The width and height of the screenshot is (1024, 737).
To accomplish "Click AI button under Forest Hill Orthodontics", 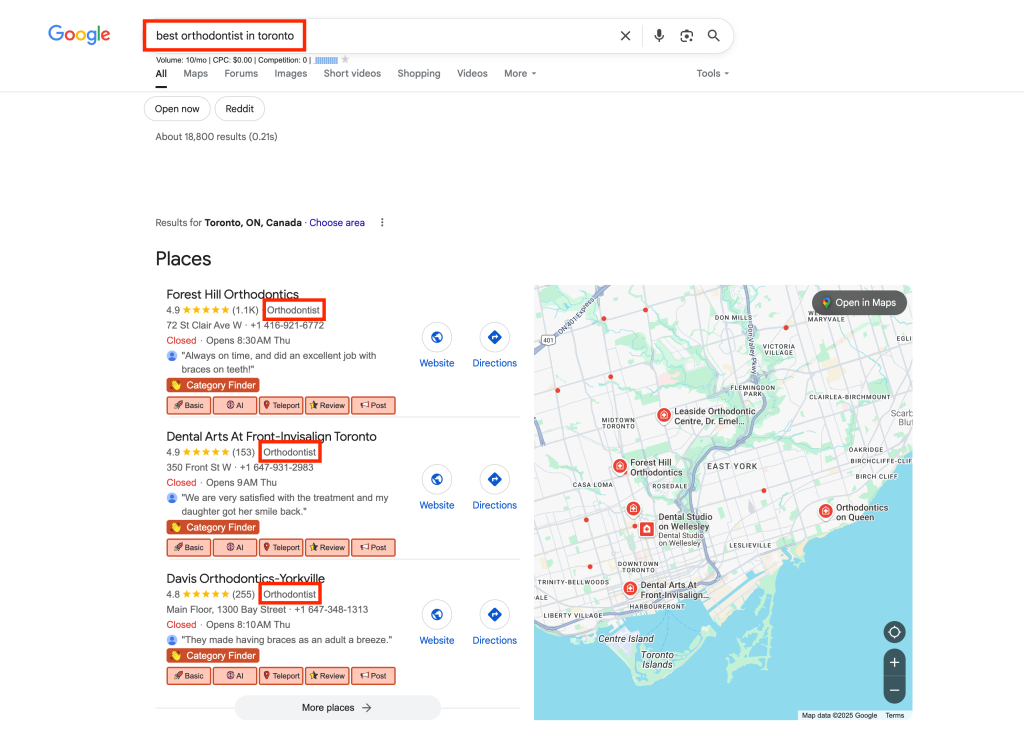I will (235, 405).
